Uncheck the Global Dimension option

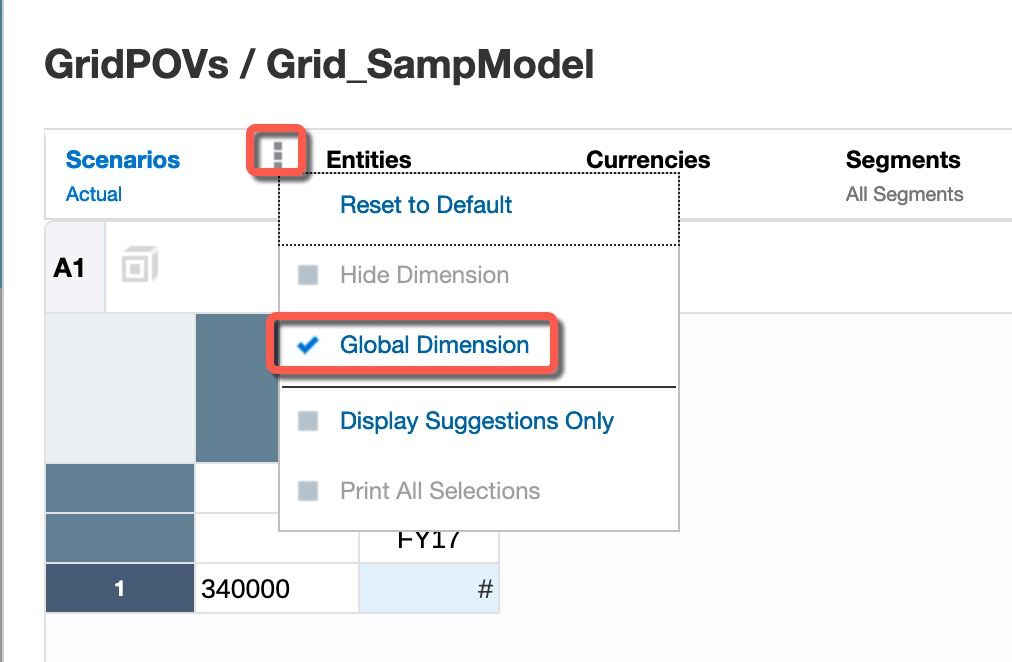coord(308,346)
